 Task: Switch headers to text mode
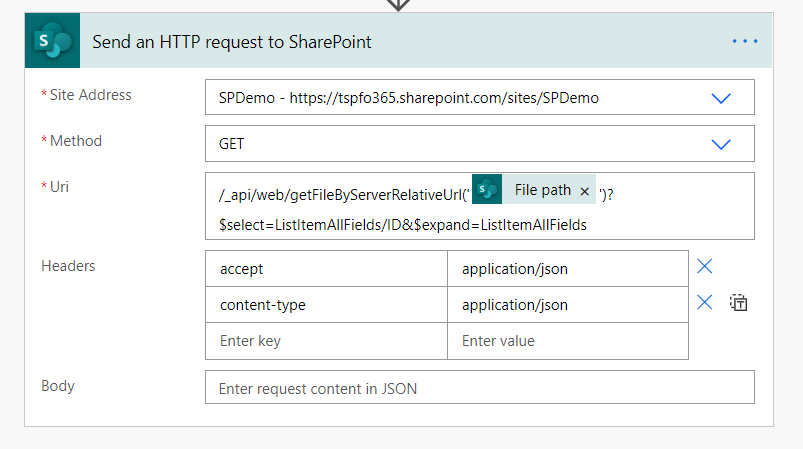point(739,303)
